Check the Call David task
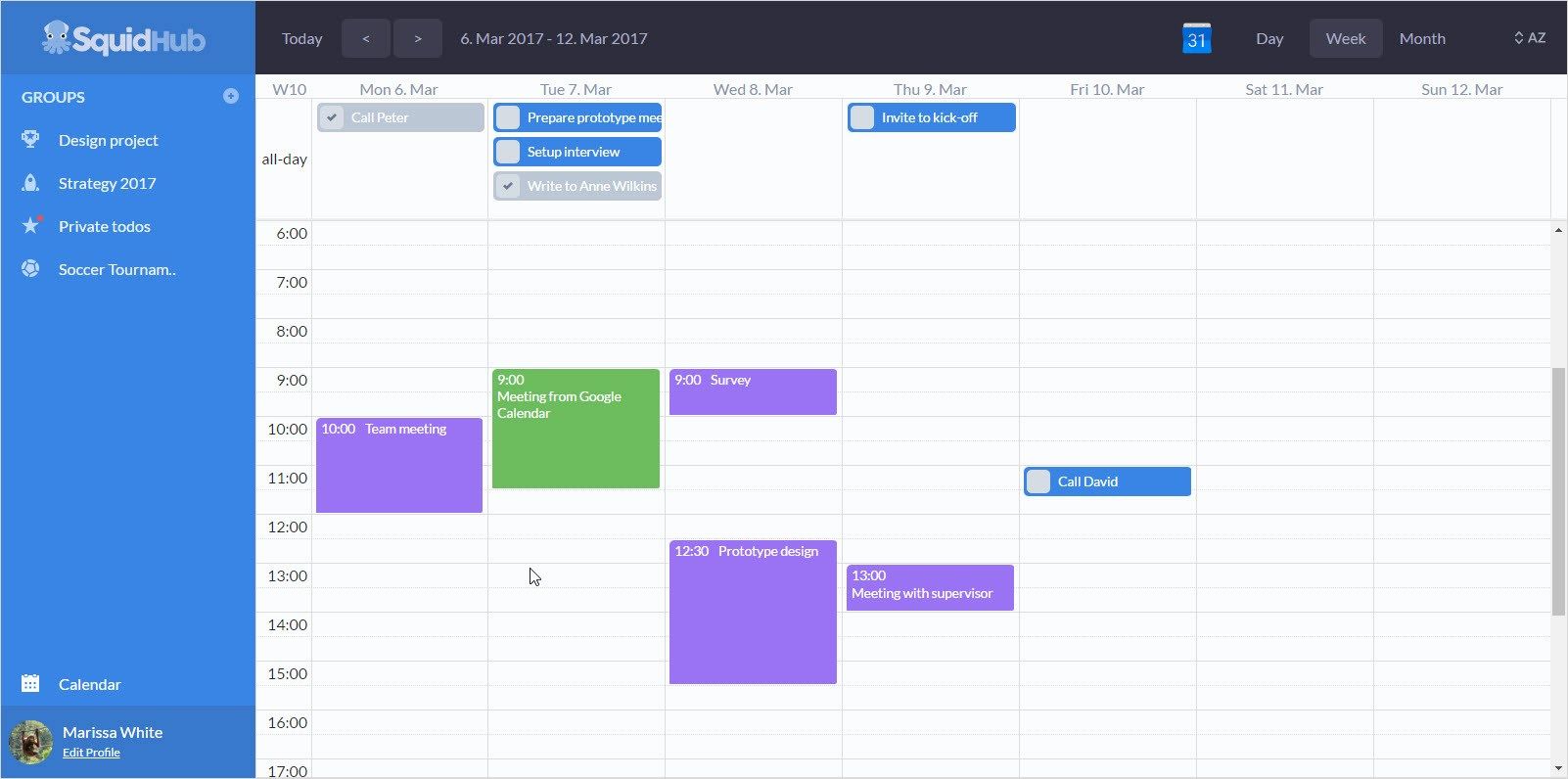1568x779 pixels. pyautogui.click(x=1038, y=481)
